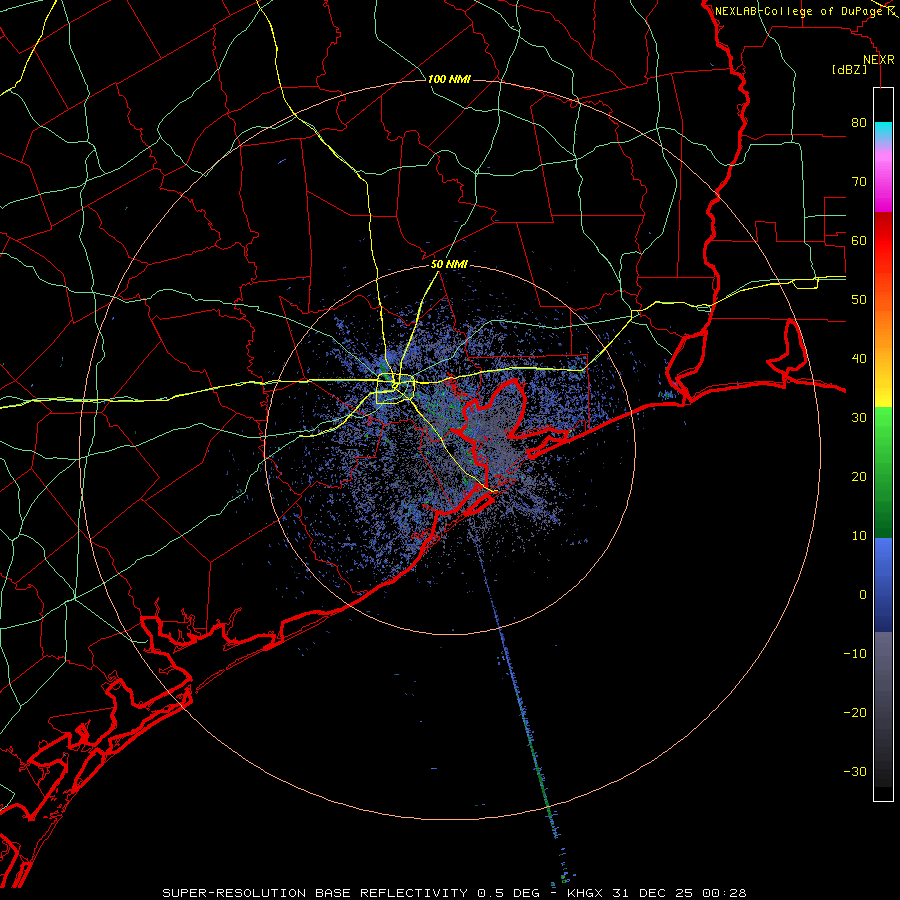Image resolution: width=900 pixels, height=900 pixels.
Task: Click the yellow Houston loop highway outline
Action: pyautogui.click(x=395, y=389)
